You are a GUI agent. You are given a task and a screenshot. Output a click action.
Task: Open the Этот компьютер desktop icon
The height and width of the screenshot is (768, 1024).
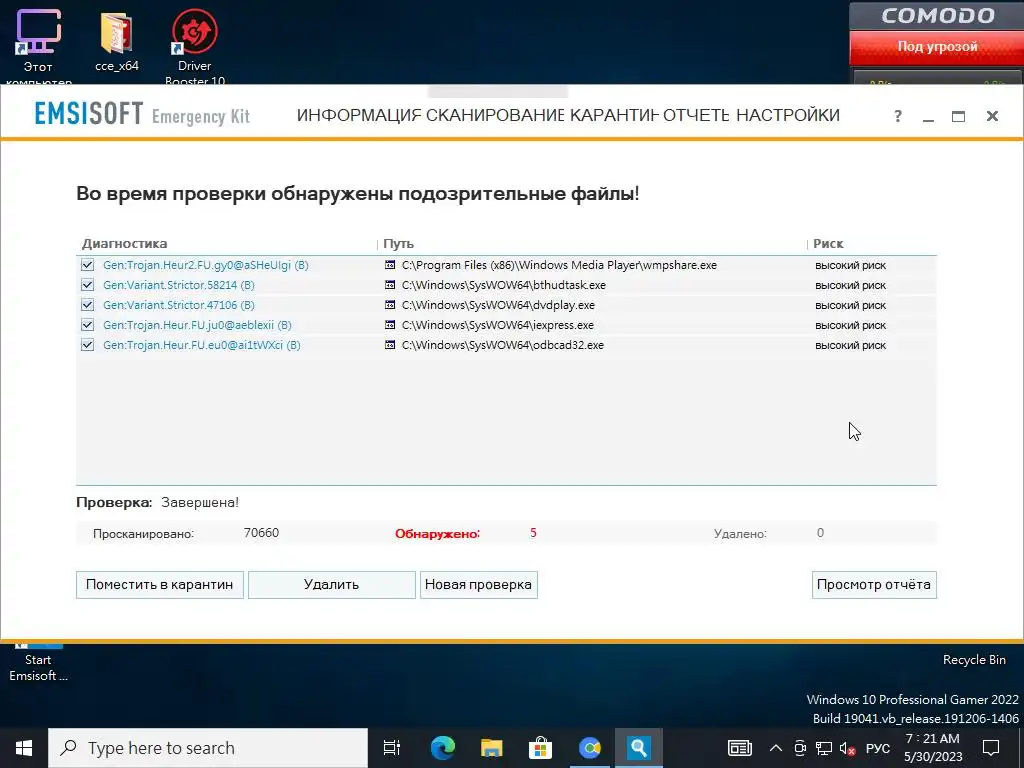38,46
